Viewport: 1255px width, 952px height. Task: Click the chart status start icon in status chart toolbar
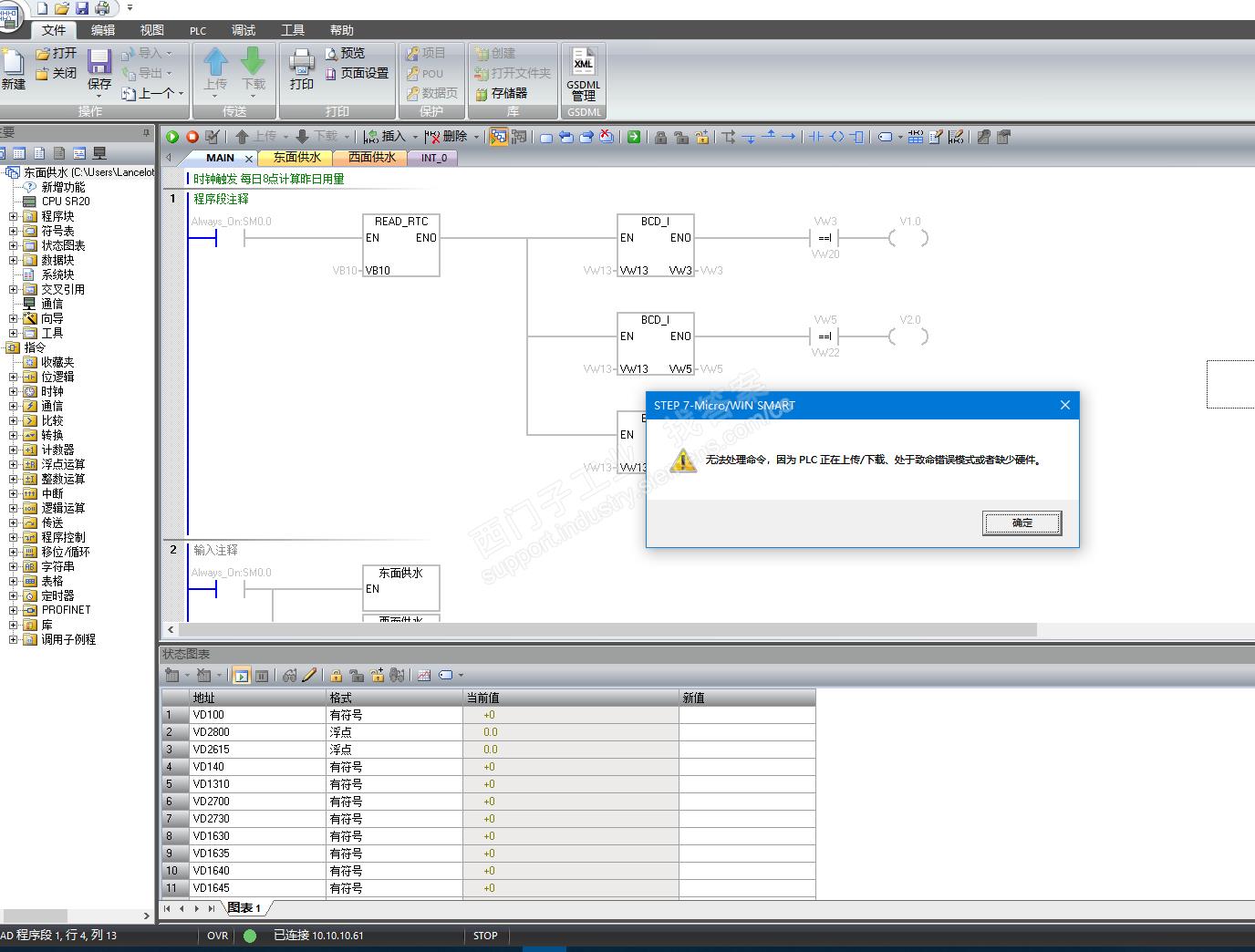click(241, 676)
